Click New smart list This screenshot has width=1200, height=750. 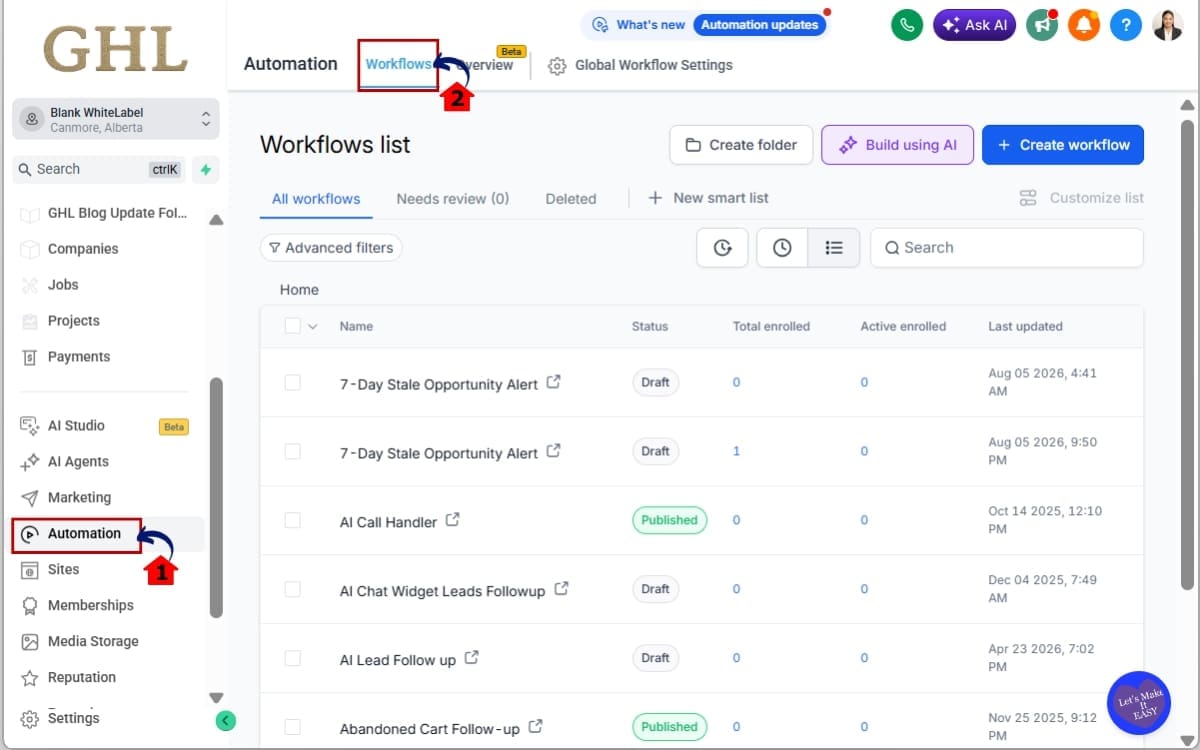708,198
